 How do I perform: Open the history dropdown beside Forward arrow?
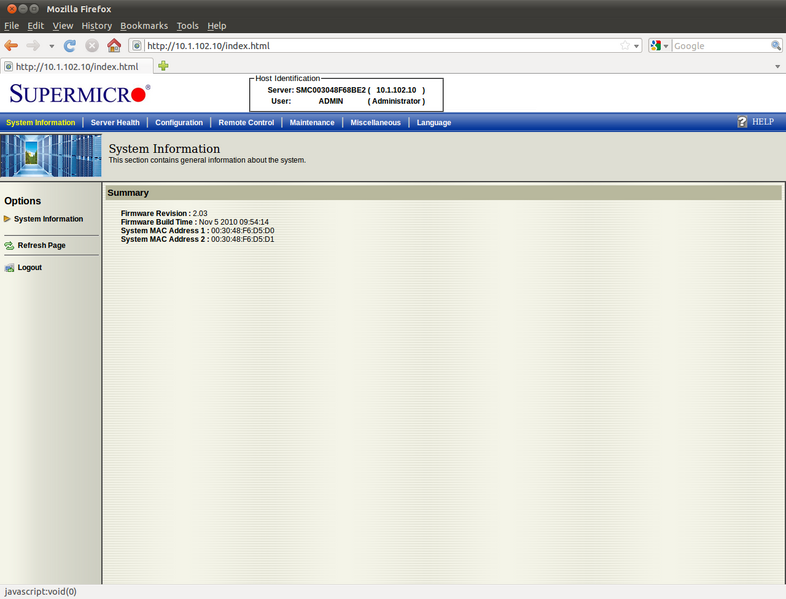pos(52,46)
